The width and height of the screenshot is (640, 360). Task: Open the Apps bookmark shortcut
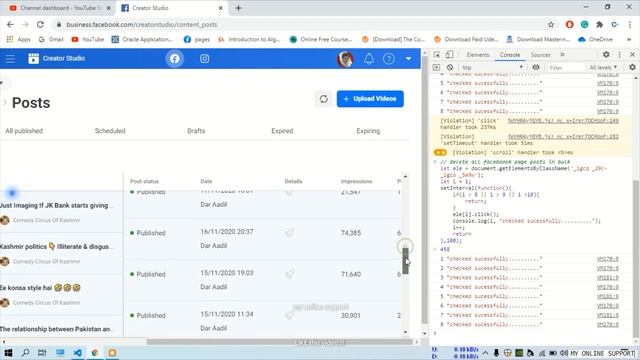pyautogui.click(x=19, y=39)
